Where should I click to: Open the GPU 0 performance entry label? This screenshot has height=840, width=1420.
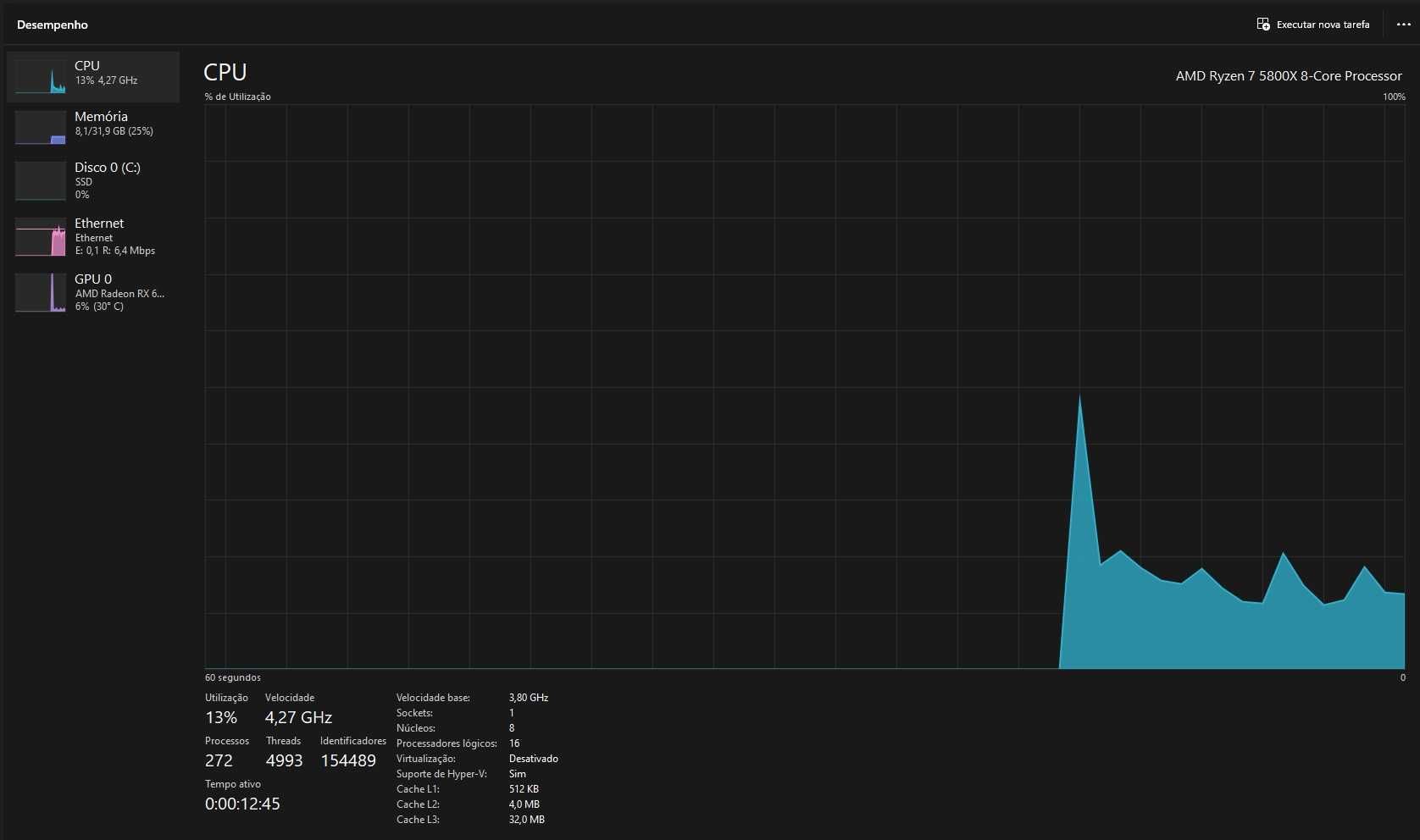[x=93, y=279]
